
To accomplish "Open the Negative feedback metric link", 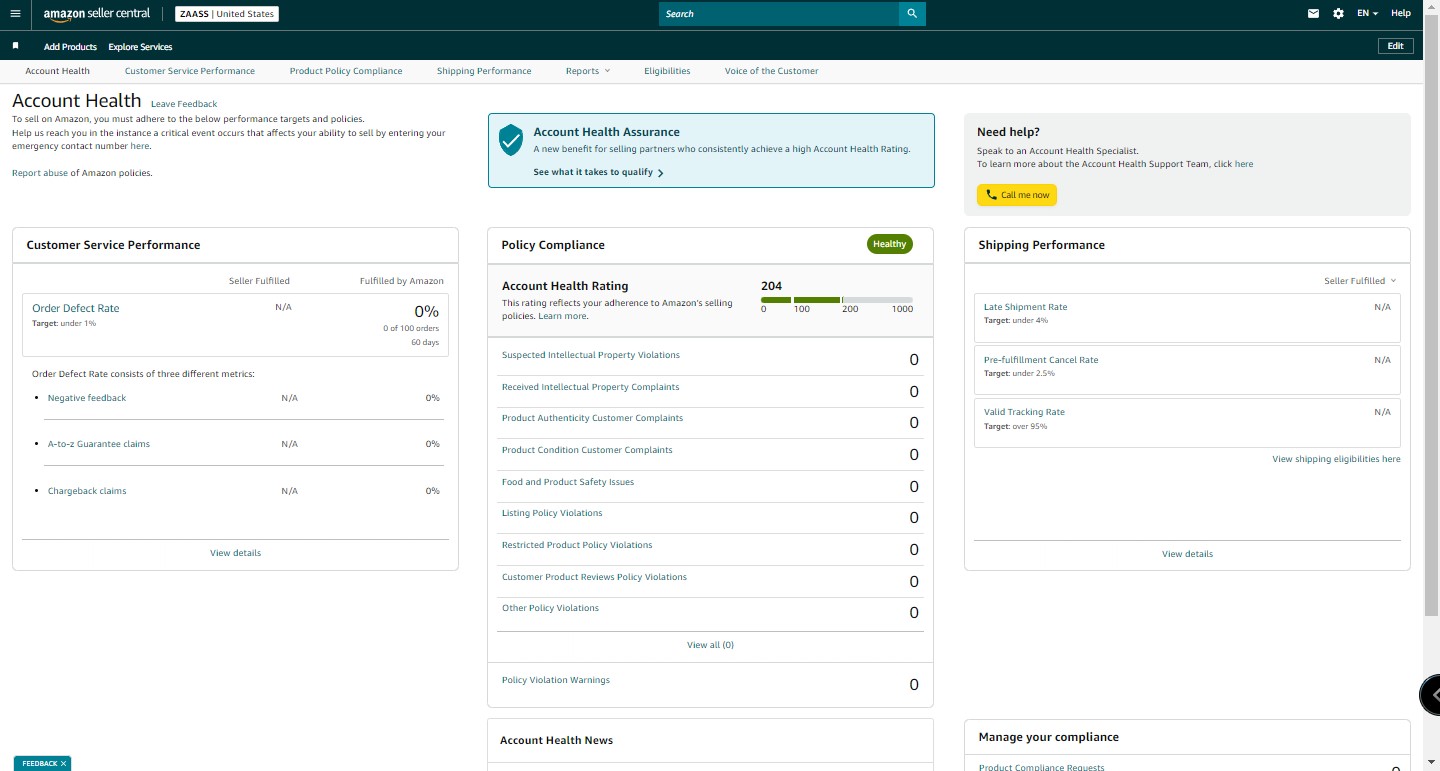I will pos(87,398).
